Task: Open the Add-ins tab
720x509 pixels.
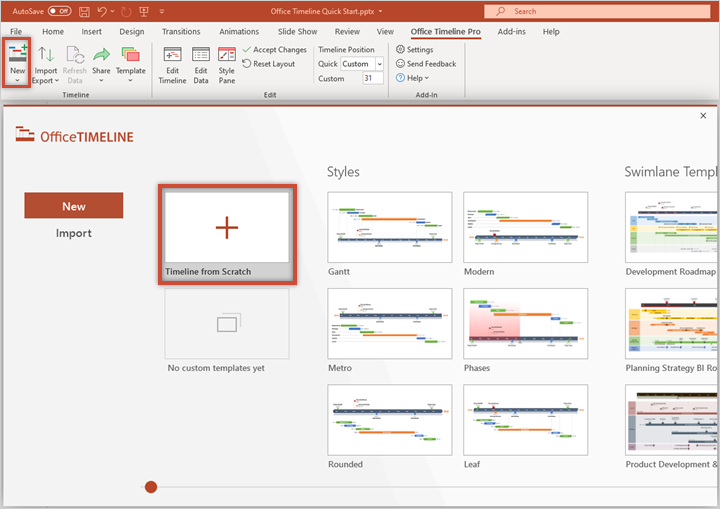Action: (x=512, y=32)
